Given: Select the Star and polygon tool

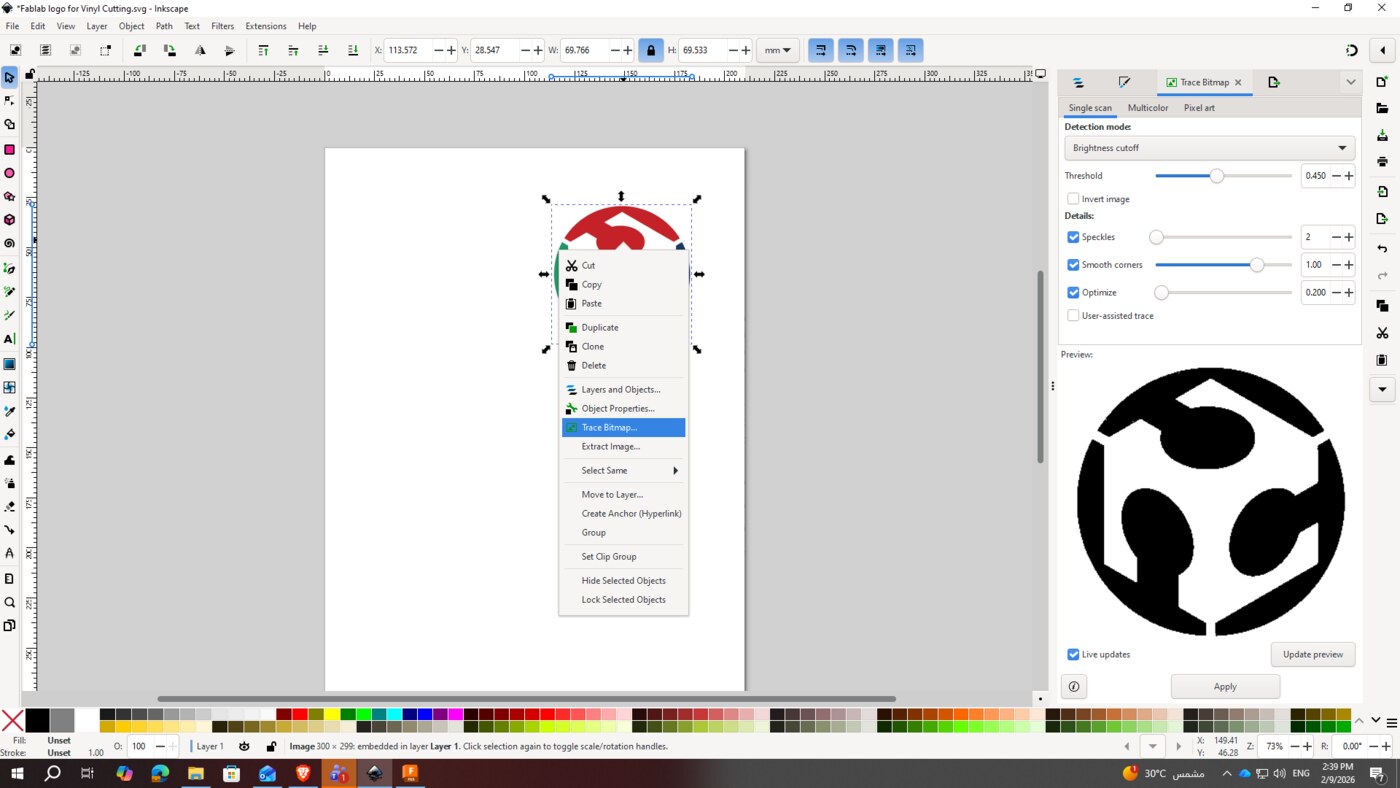Looking at the screenshot, I should pos(9,197).
